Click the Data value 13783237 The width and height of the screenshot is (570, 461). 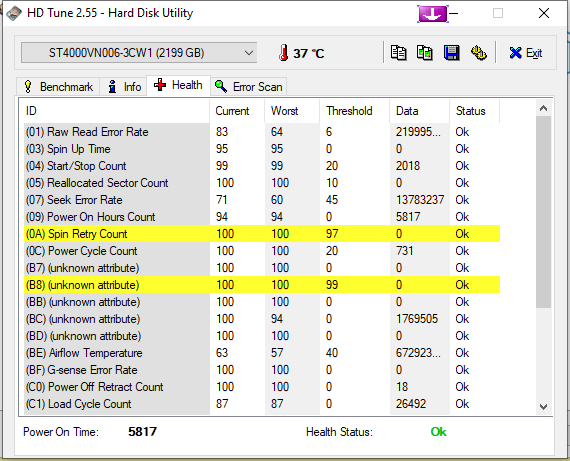point(420,200)
